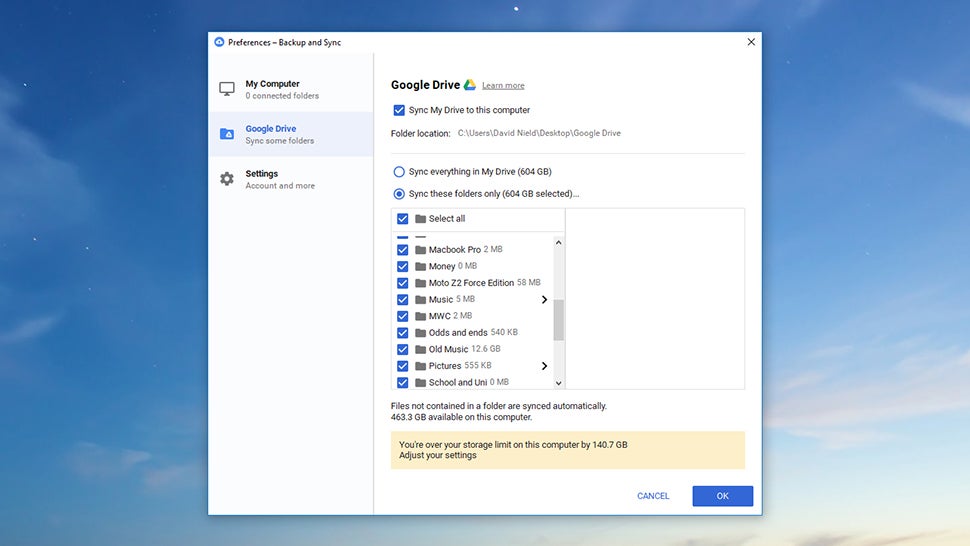This screenshot has height=546, width=970.
Task: Click the MWC folder icon
Action: click(x=421, y=316)
